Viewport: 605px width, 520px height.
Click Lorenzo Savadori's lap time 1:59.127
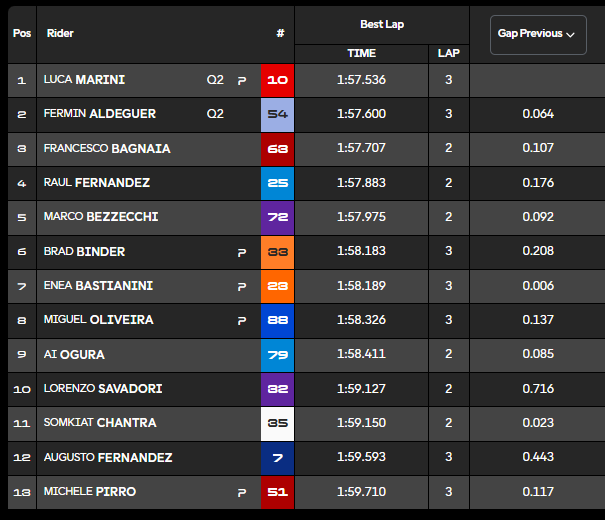click(x=362, y=389)
